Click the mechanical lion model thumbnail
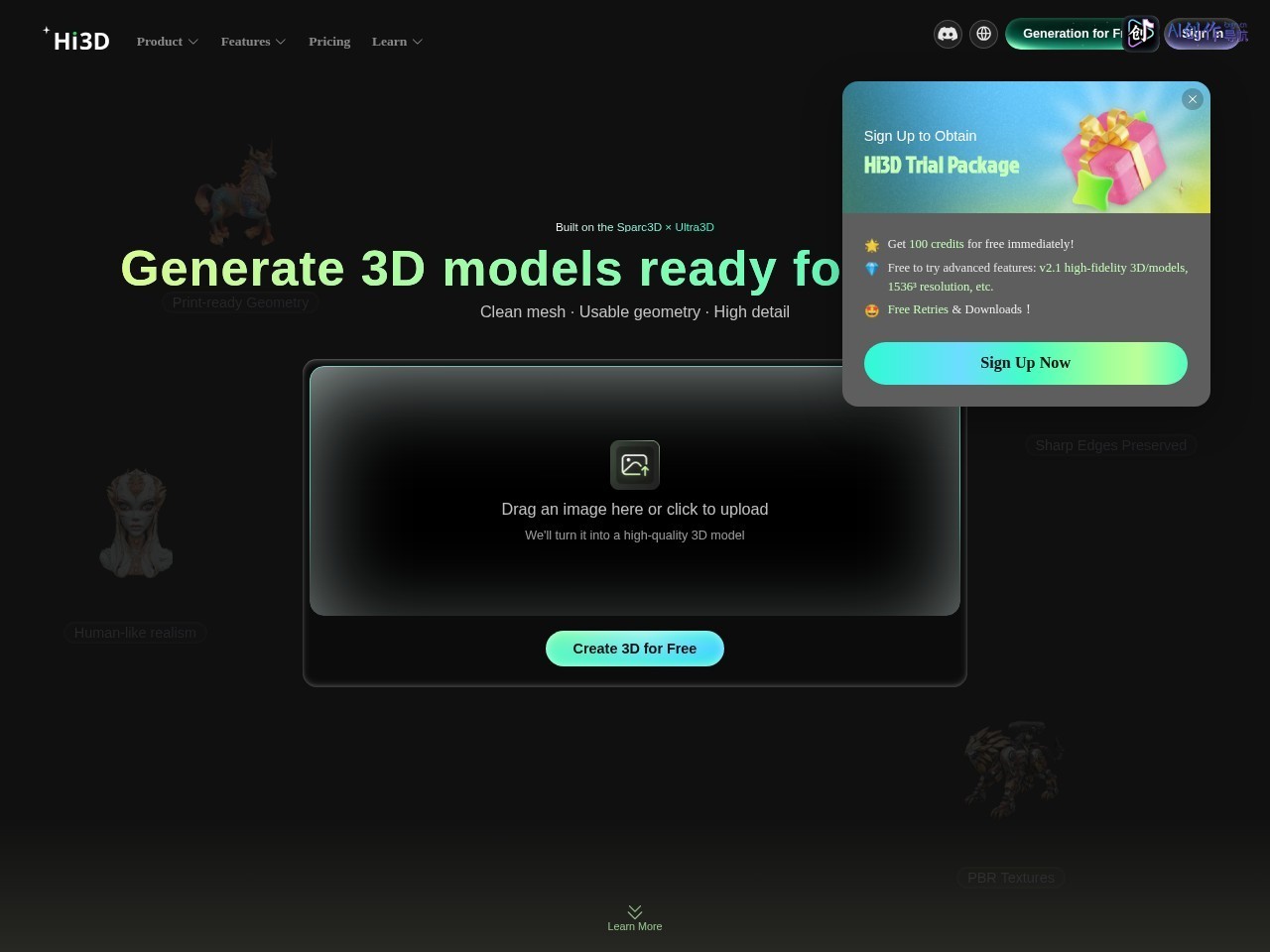 coord(1013,769)
